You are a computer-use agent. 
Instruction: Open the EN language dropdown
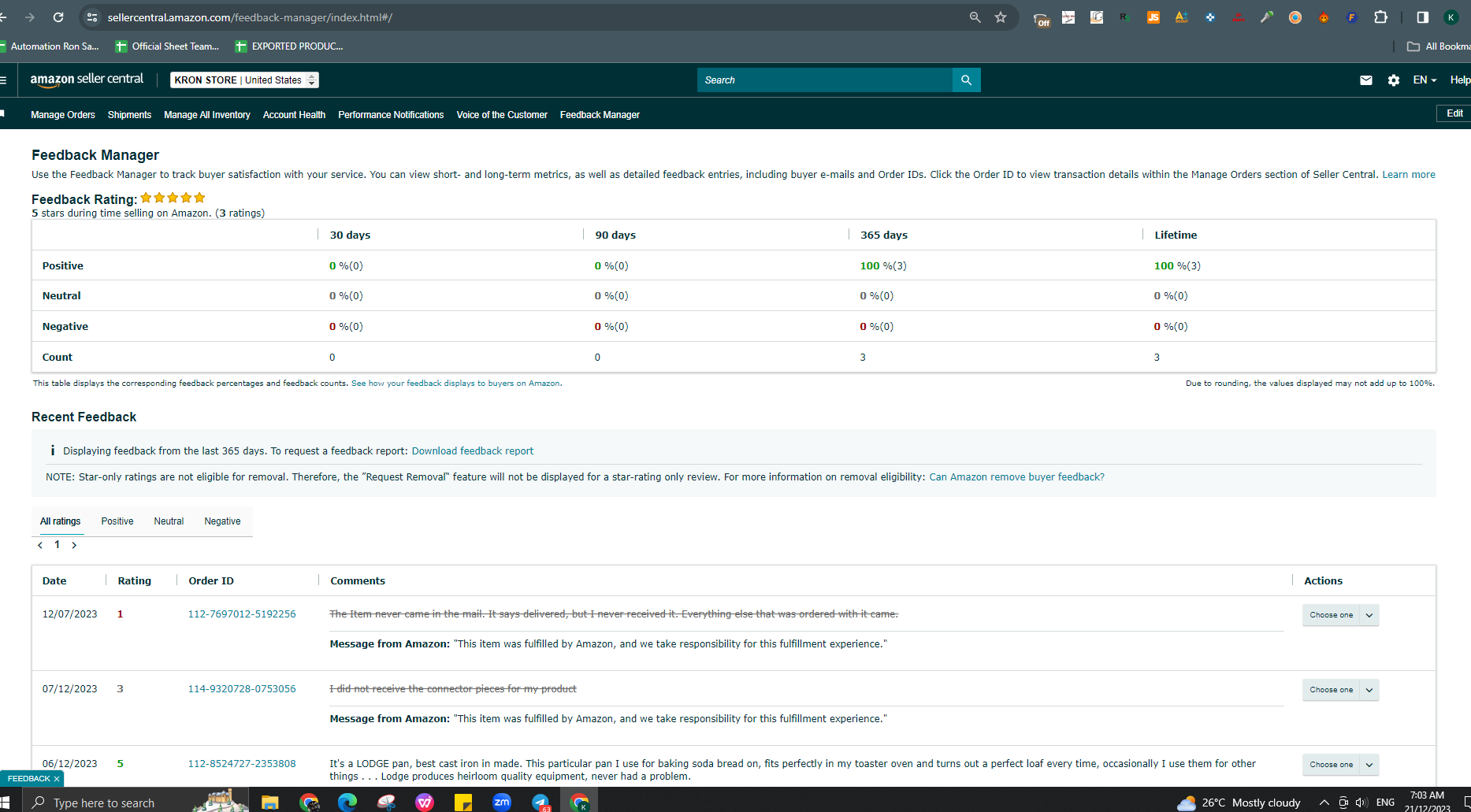click(x=1425, y=80)
